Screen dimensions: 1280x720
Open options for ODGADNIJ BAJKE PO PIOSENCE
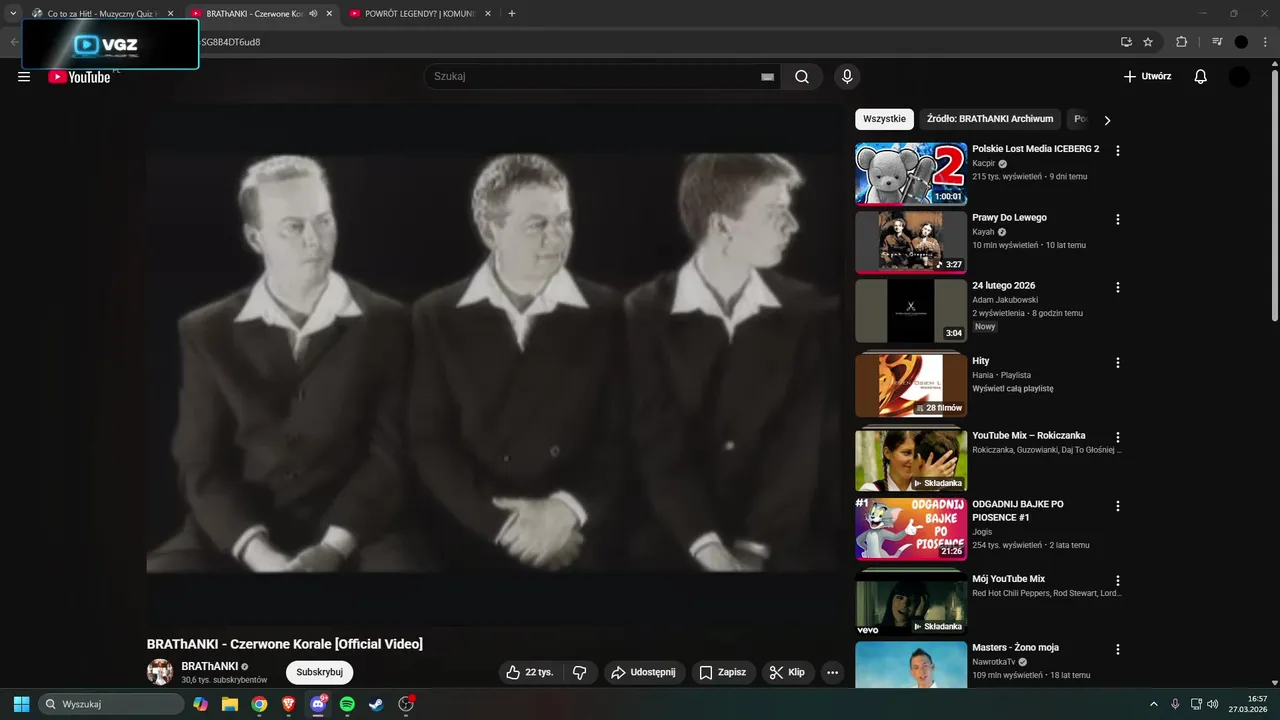coord(1118,506)
